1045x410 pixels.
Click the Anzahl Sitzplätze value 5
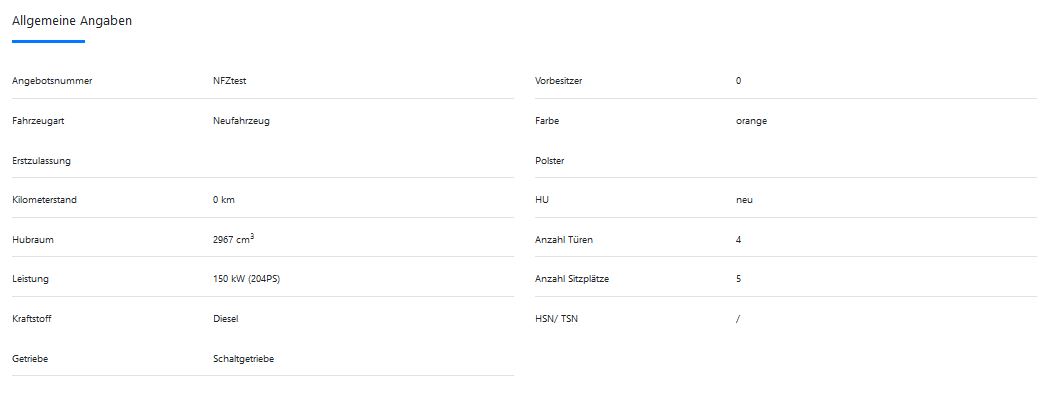[x=738, y=279]
